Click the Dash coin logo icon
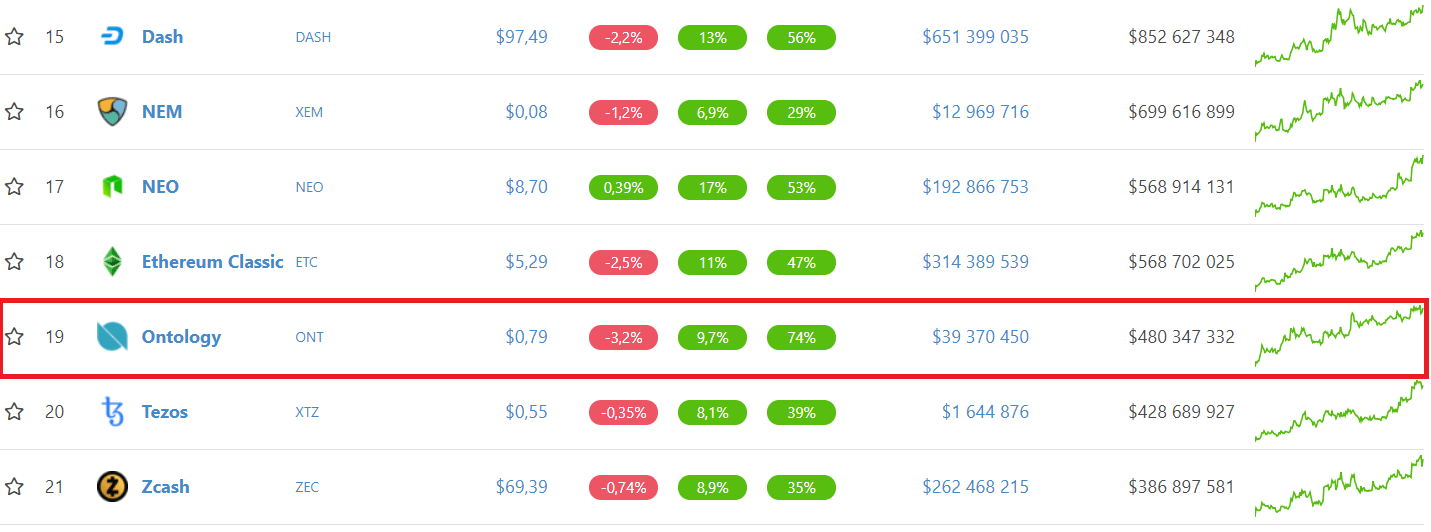 [x=112, y=37]
